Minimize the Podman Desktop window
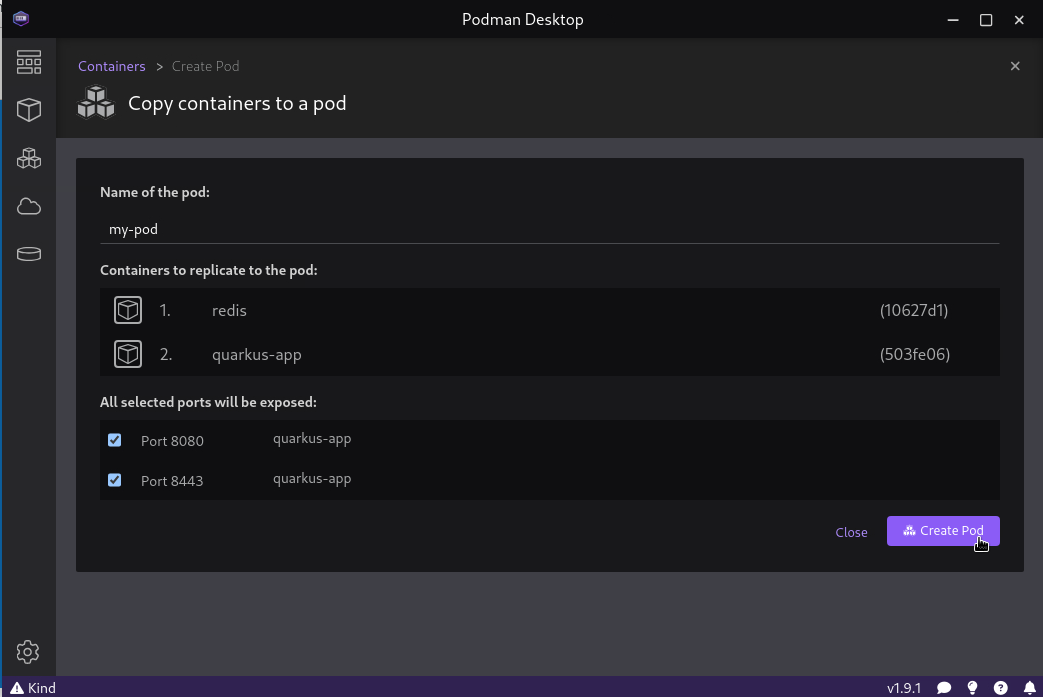The height and width of the screenshot is (697, 1043). point(953,19)
